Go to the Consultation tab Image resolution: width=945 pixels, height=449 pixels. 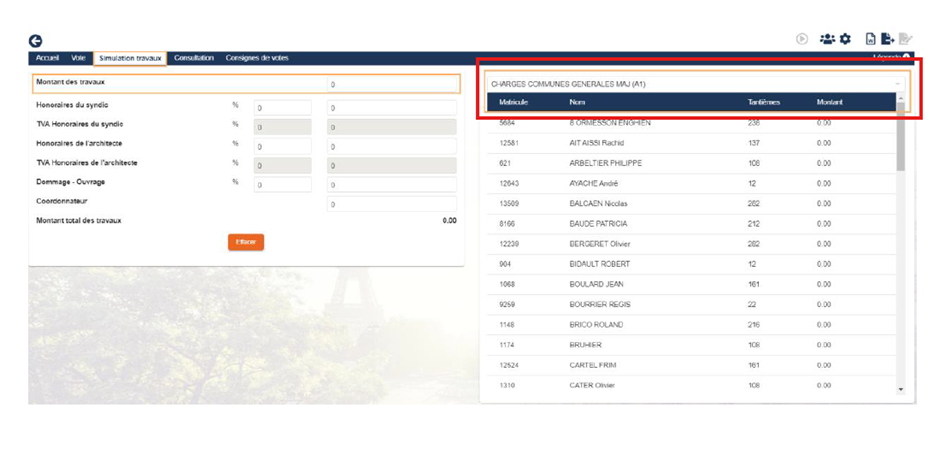click(x=194, y=58)
